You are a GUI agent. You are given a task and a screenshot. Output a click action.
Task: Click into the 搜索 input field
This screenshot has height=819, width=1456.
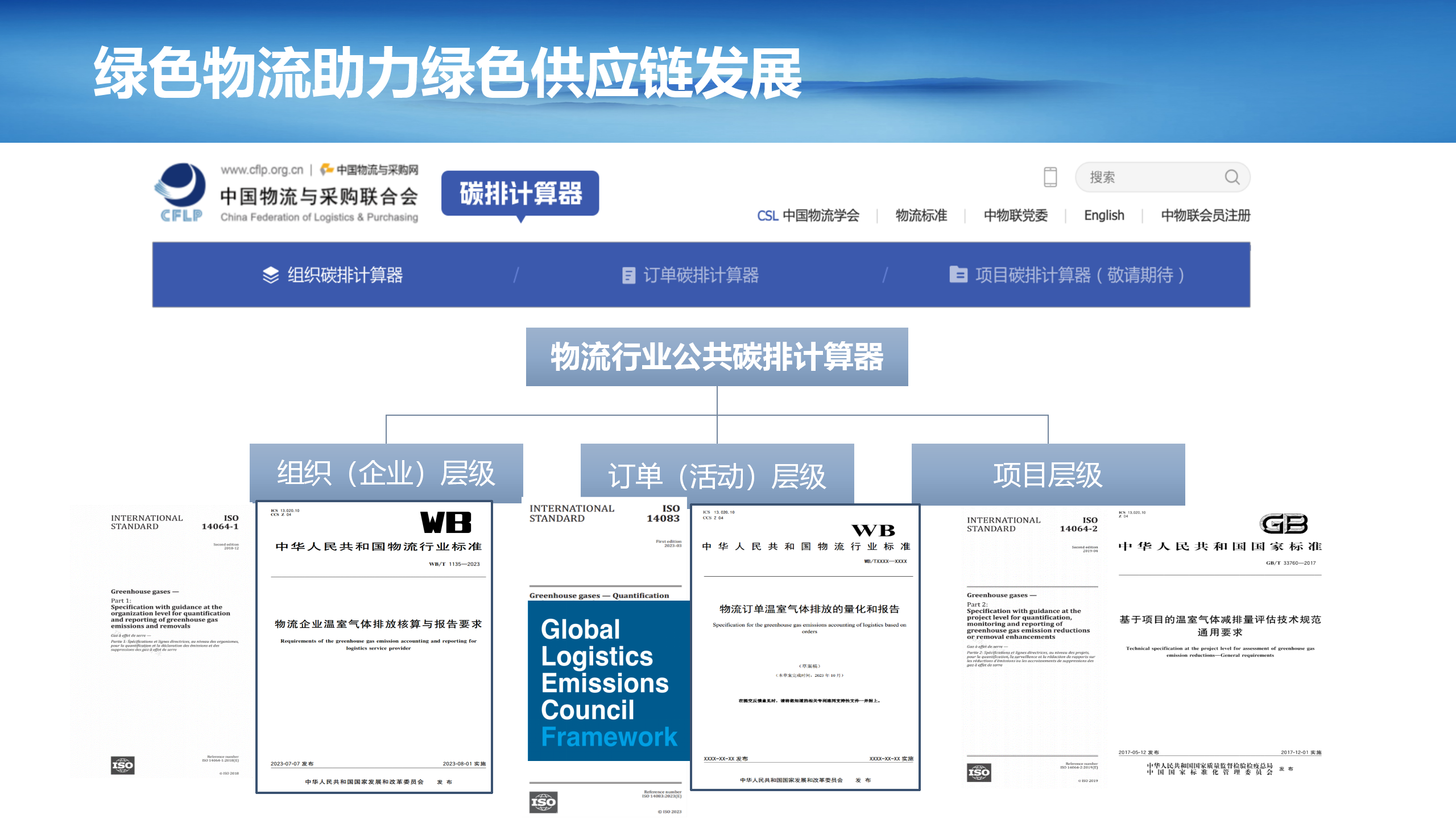pos(1163,177)
